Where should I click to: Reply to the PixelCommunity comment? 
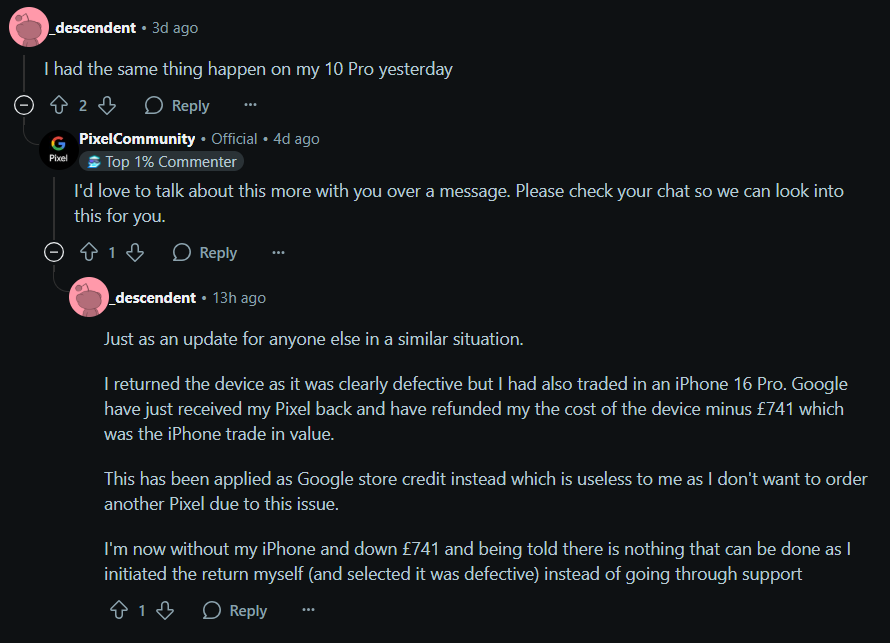pyautogui.click(x=205, y=252)
